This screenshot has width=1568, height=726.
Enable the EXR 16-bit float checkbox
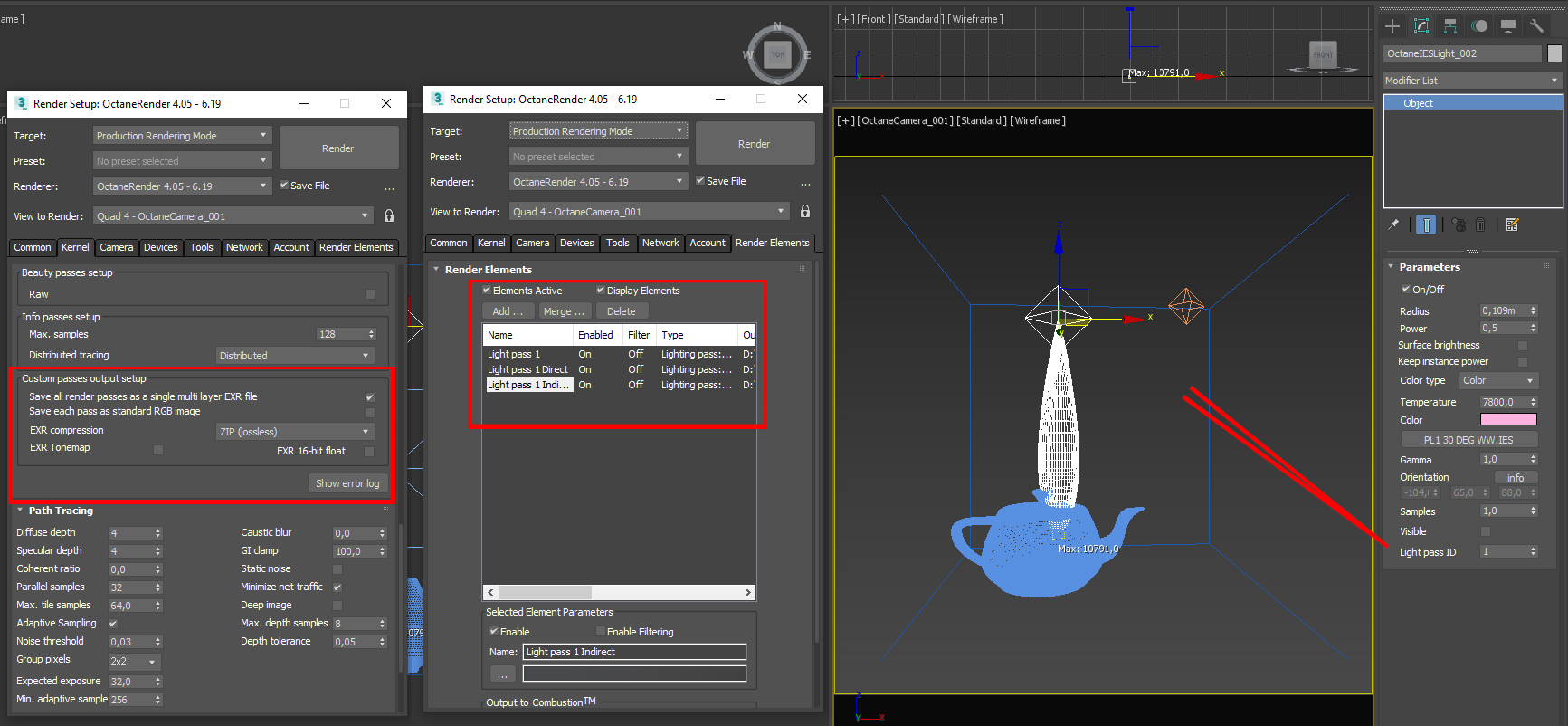(x=369, y=452)
